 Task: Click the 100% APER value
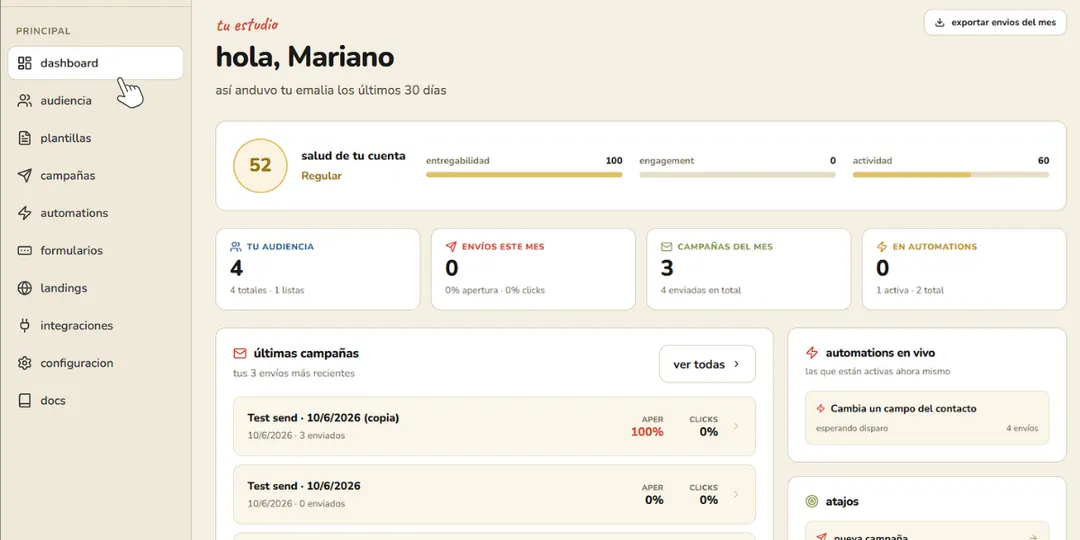(647, 432)
